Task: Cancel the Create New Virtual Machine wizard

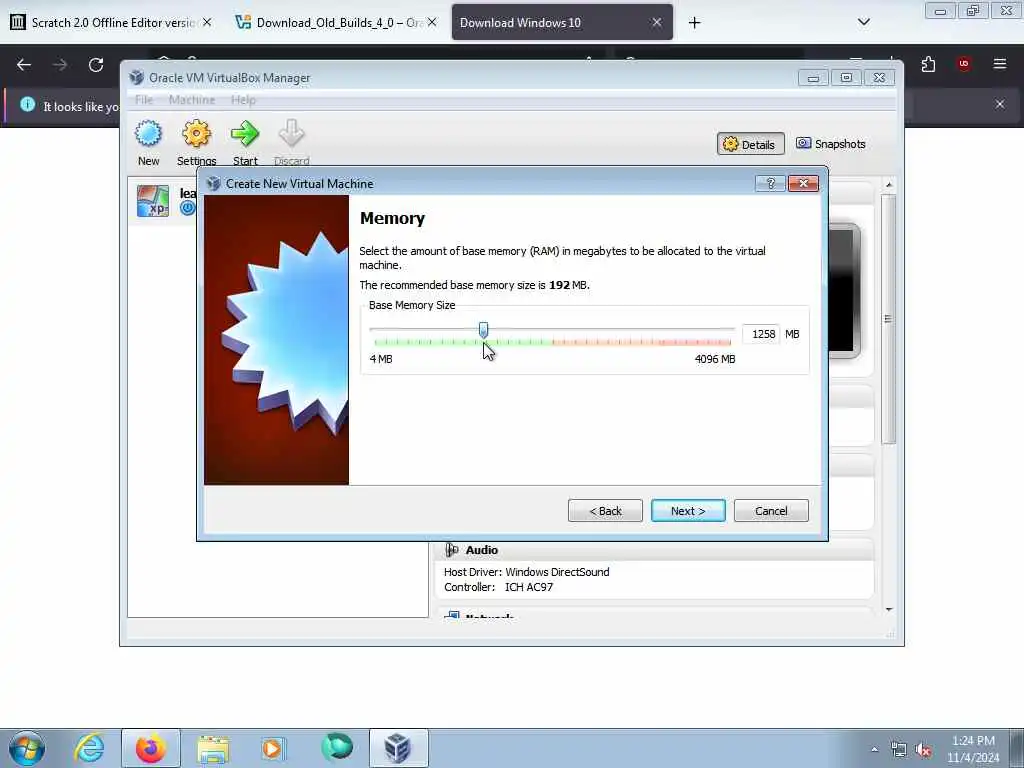Action: [x=771, y=511]
